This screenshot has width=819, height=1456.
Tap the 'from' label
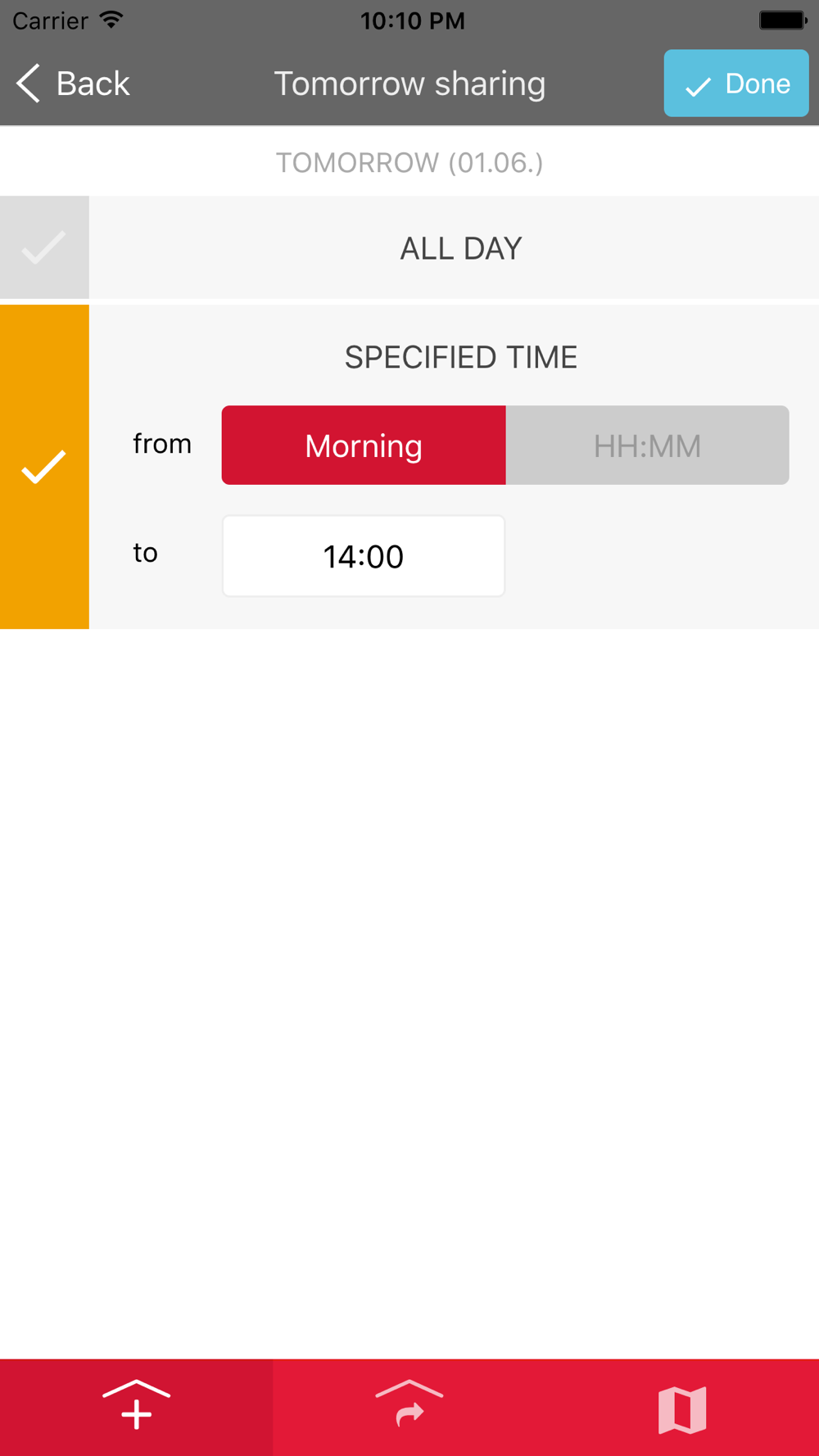pos(162,444)
